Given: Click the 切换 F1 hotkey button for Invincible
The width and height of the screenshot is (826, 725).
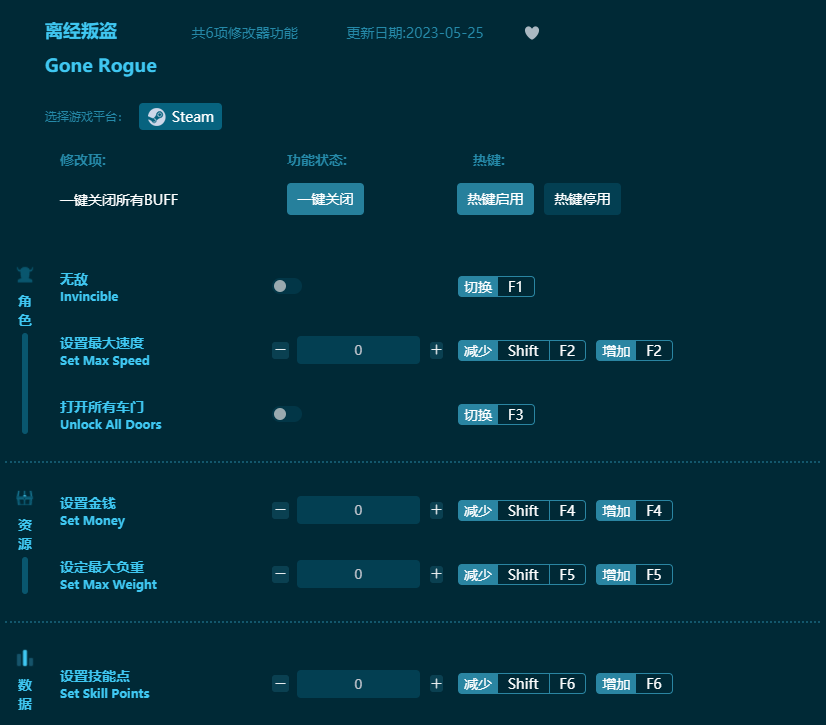Looking at the screenshot, I should [496, 286].
